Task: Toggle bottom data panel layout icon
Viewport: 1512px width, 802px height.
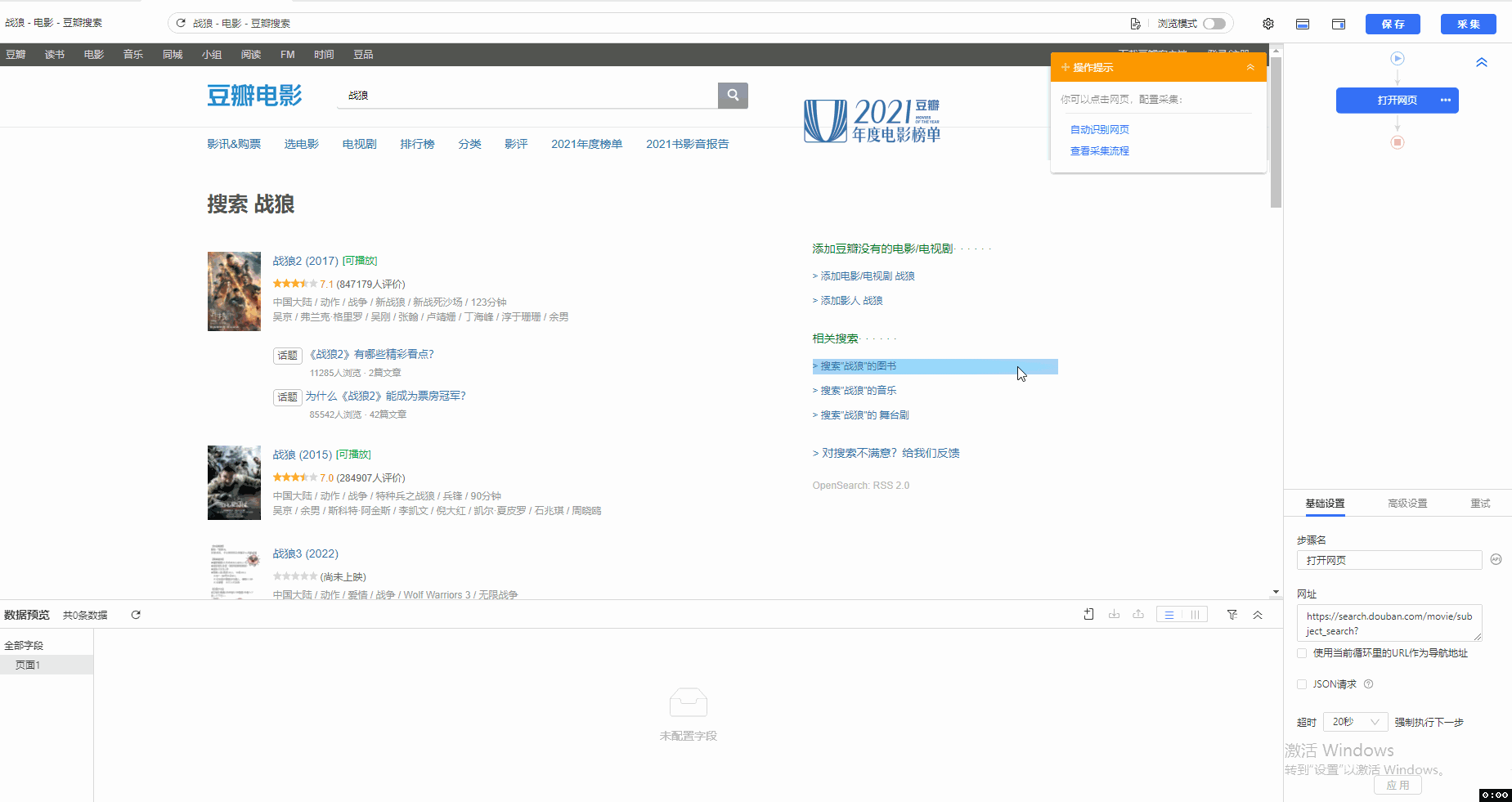Action: point(1303,24)
